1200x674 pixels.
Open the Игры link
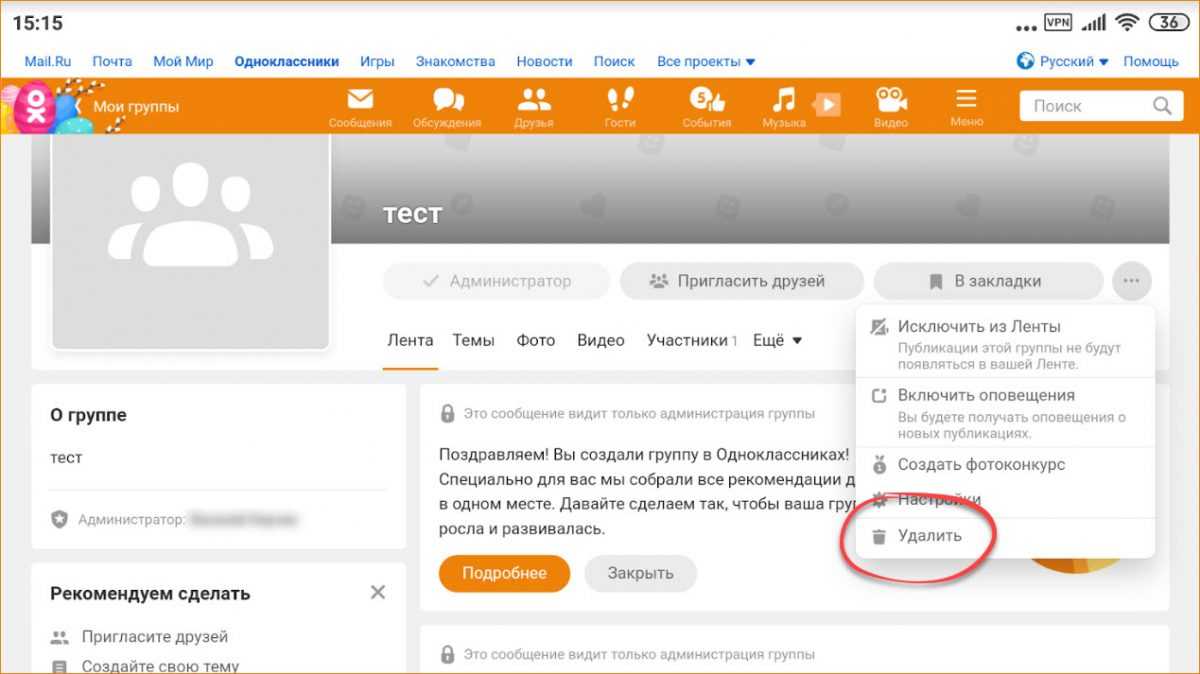(377, 61)
